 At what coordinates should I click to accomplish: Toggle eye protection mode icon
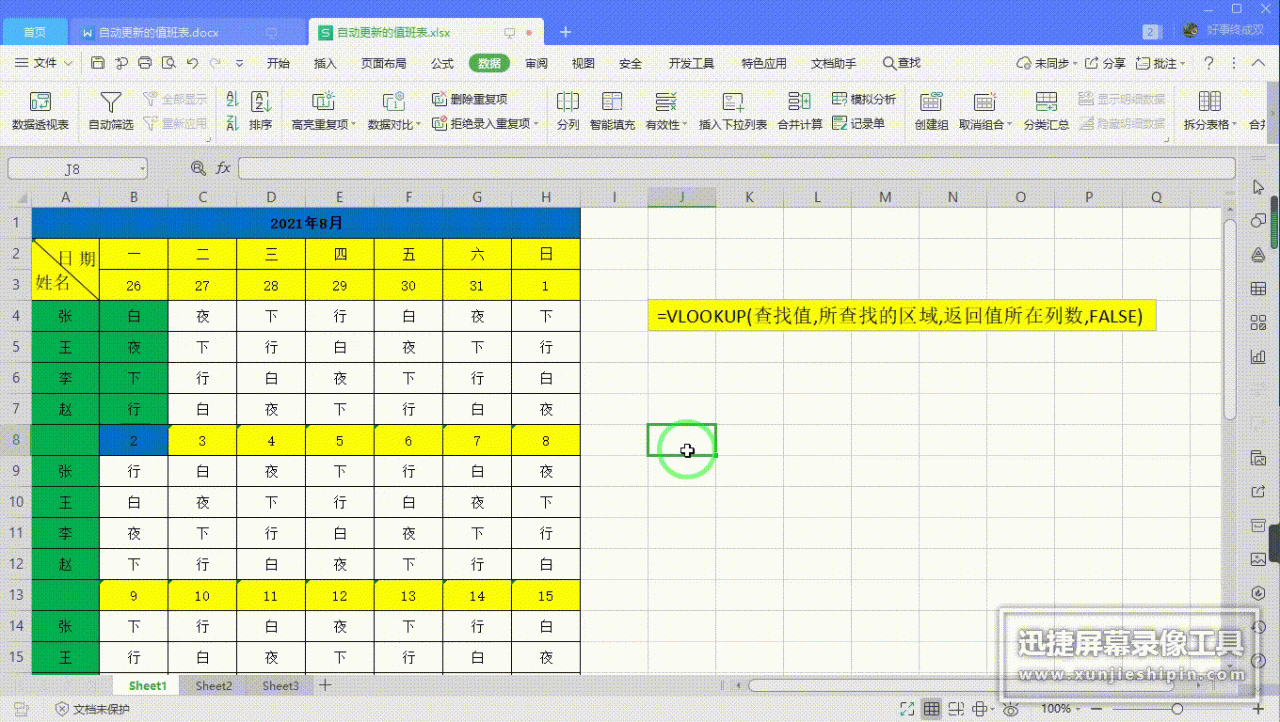[1011, 709]
